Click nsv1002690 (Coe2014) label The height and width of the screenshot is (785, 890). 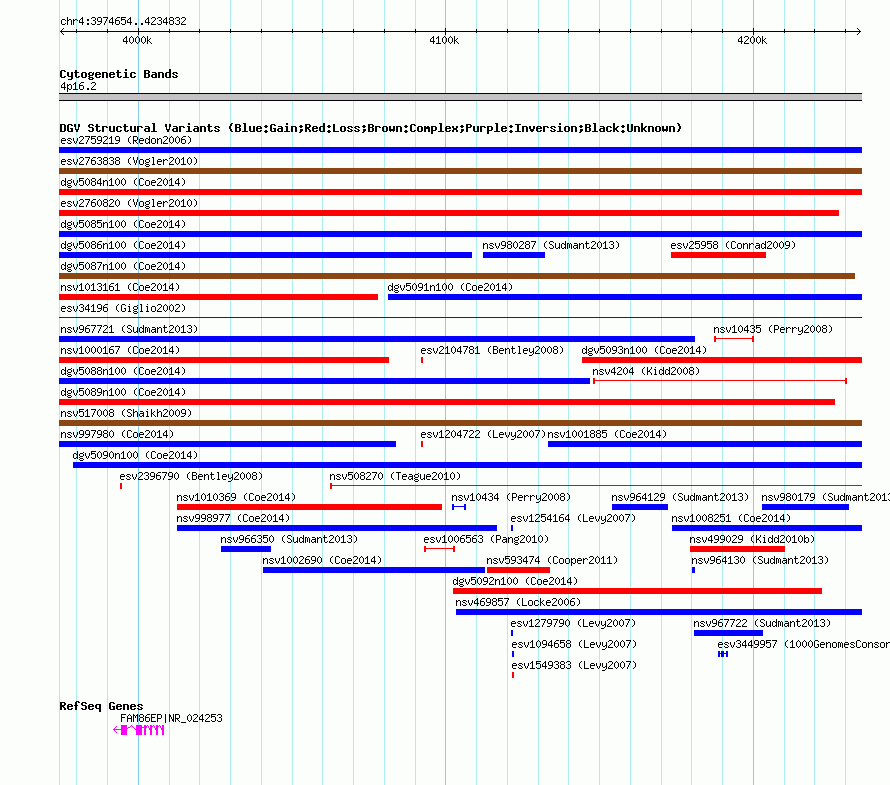pos(322,560)
